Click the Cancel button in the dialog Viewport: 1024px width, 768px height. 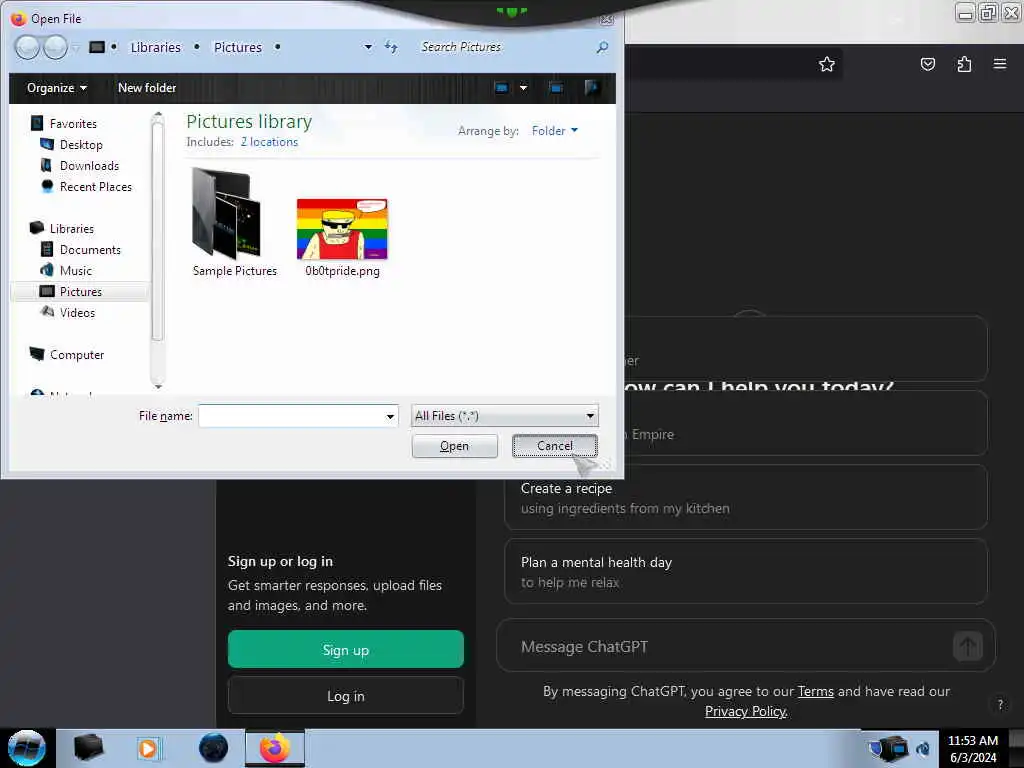[x=554, y=446]
